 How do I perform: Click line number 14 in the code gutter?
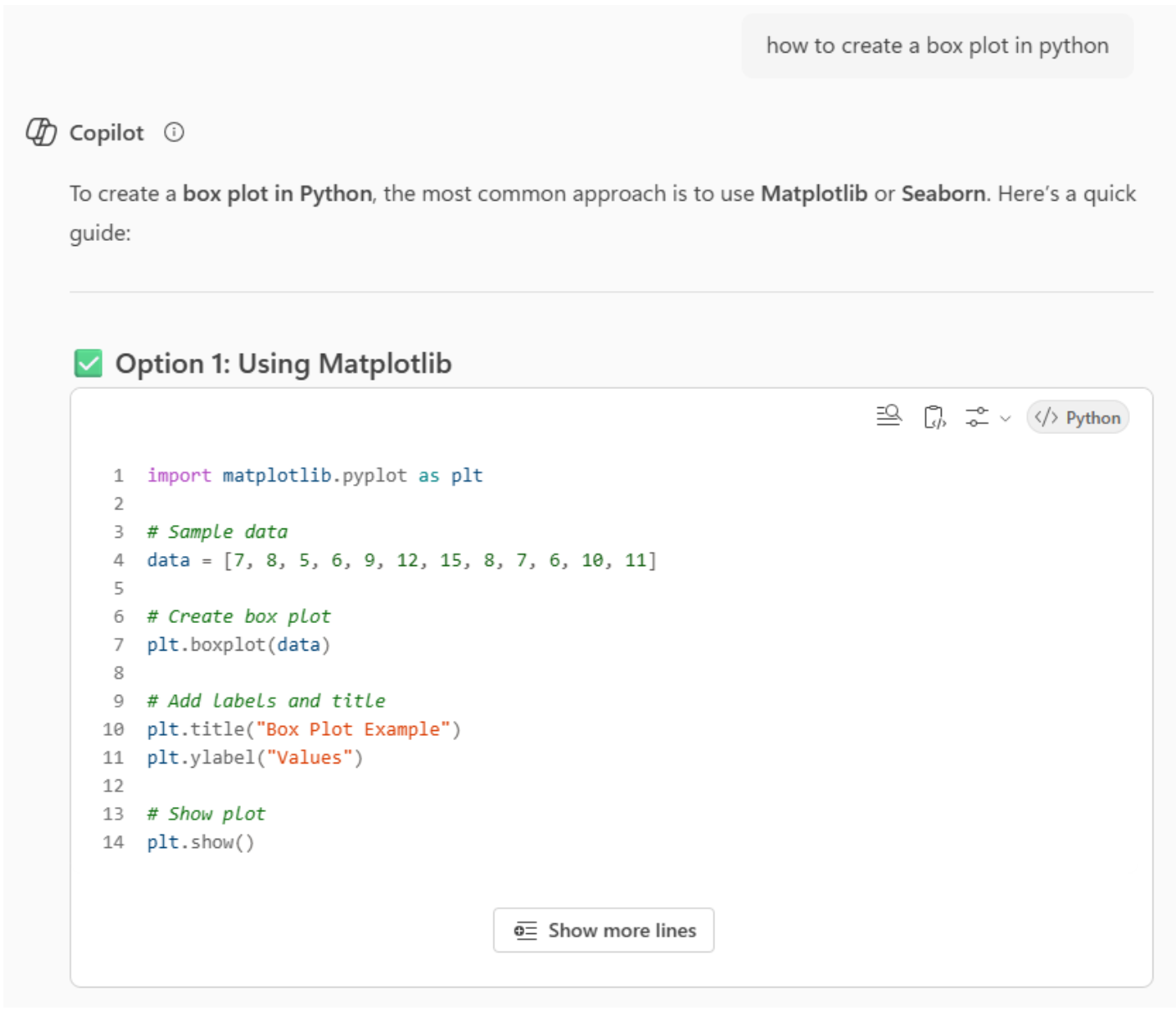[x=114, y=842]
